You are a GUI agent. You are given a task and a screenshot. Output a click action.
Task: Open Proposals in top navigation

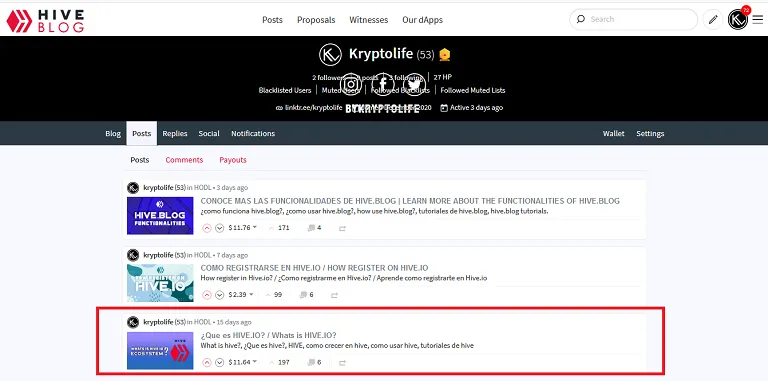[316, 20]
